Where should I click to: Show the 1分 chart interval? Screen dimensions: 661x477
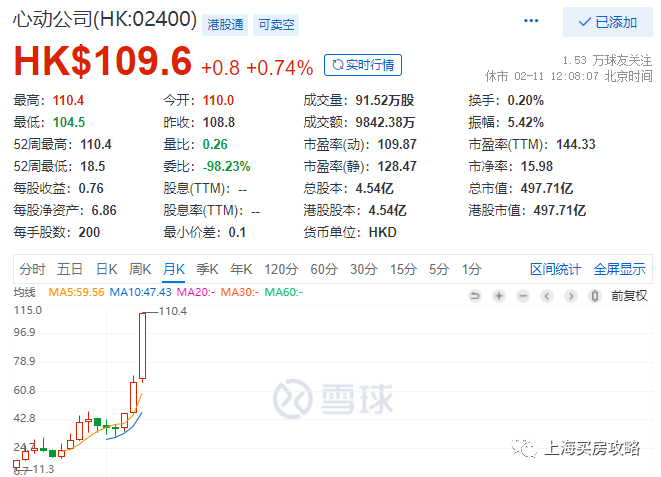click(x=471, y=269)
